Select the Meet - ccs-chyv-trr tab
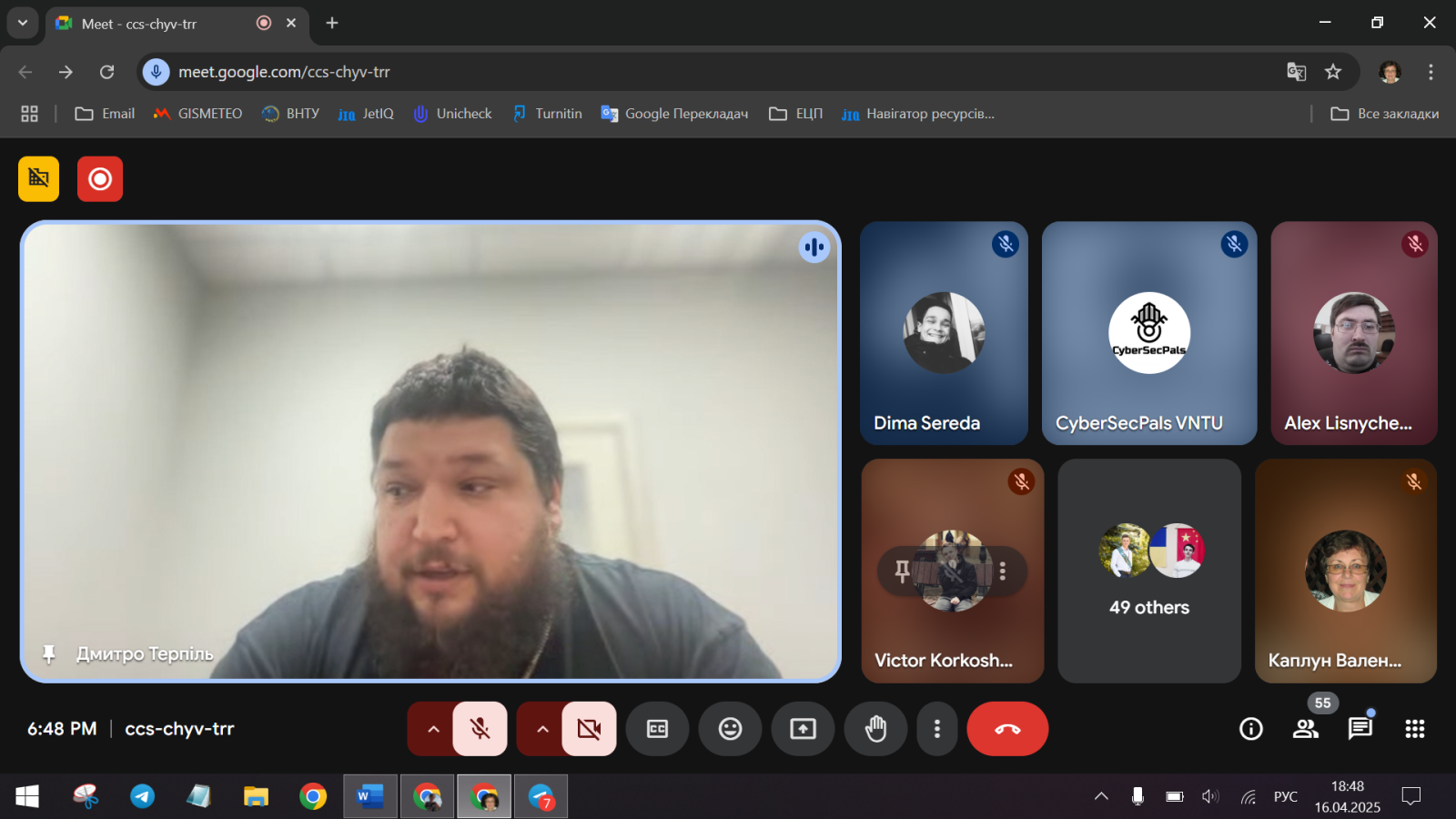The image size is (1456, 819). (177, 24)
